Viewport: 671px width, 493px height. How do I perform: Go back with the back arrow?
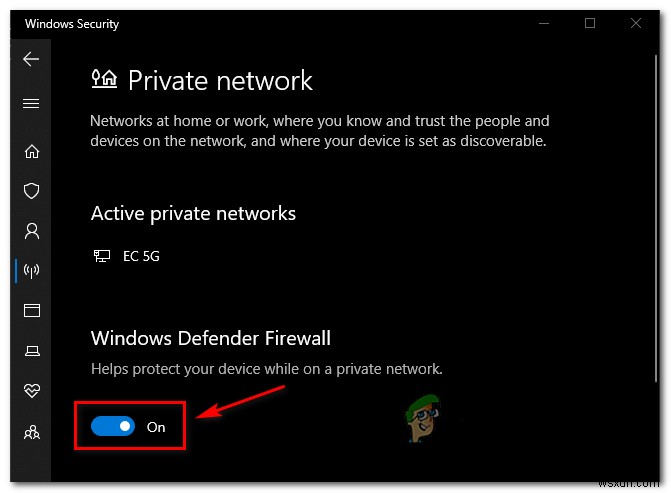(31, 59)
